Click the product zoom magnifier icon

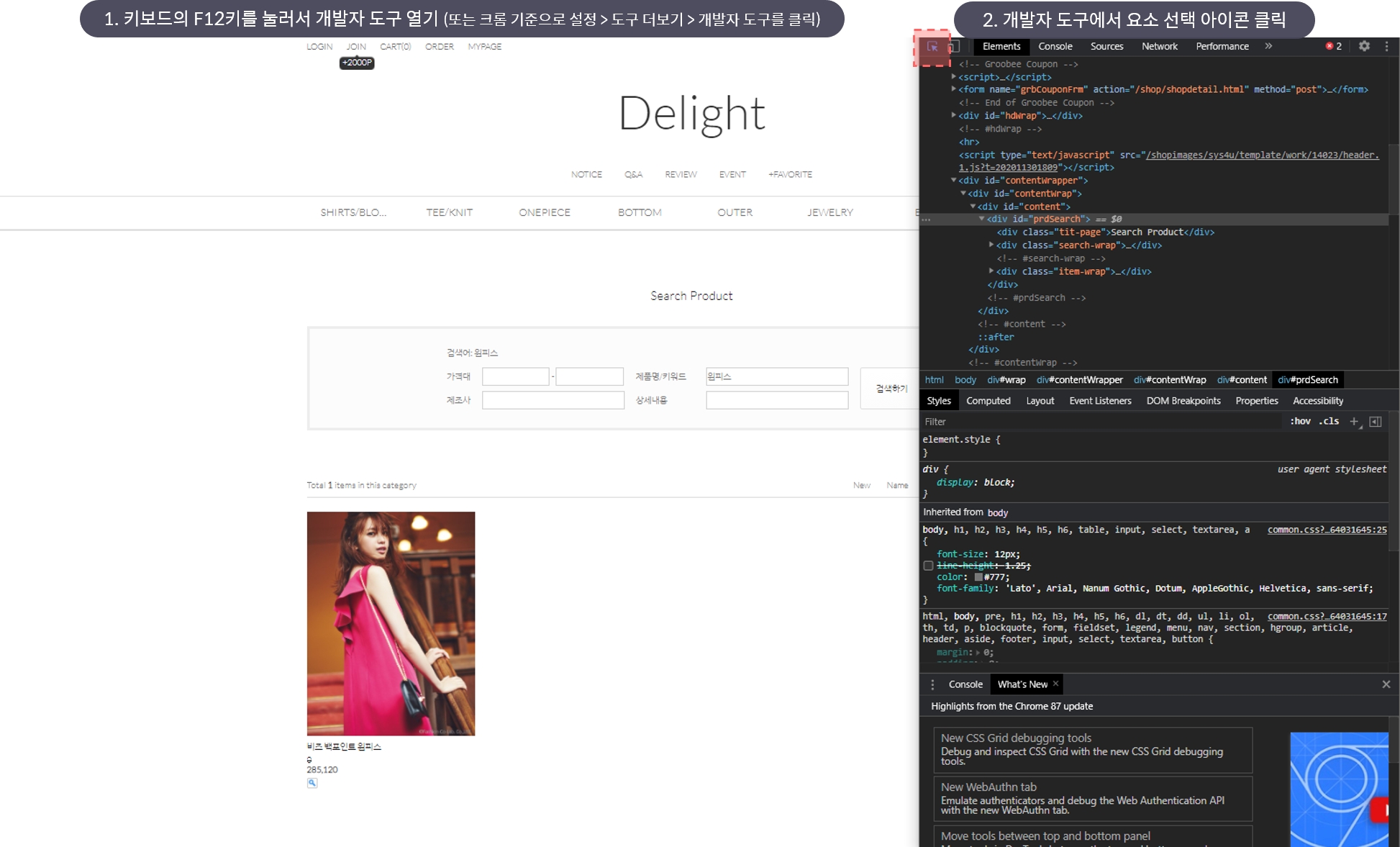coord(312,783)
